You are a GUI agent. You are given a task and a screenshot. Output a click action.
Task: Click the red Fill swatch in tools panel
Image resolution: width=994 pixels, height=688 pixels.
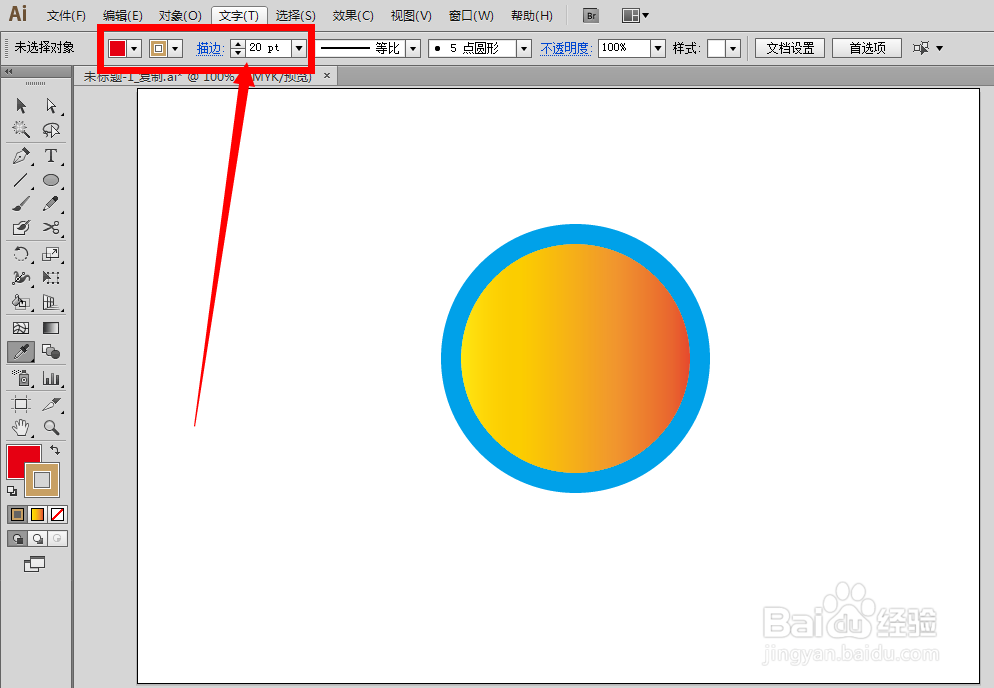click(x=19, y=457)
